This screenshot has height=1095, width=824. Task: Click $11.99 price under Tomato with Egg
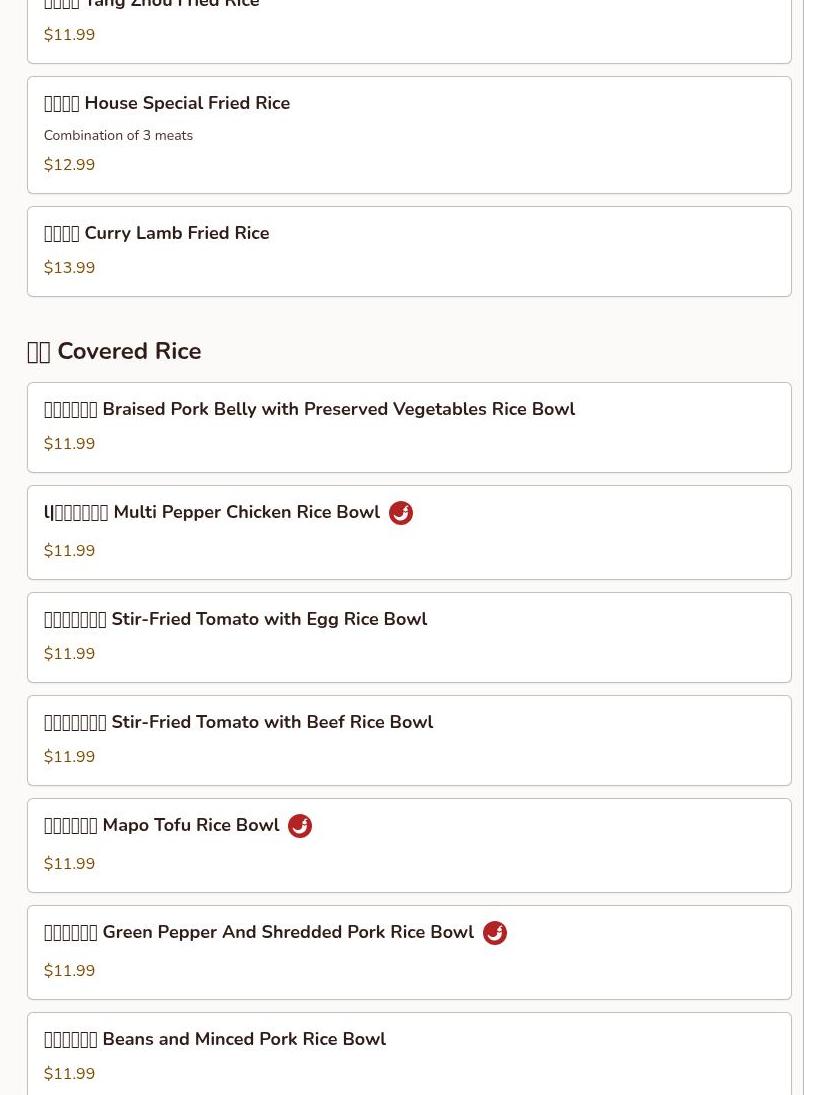(x=69, y=654)
